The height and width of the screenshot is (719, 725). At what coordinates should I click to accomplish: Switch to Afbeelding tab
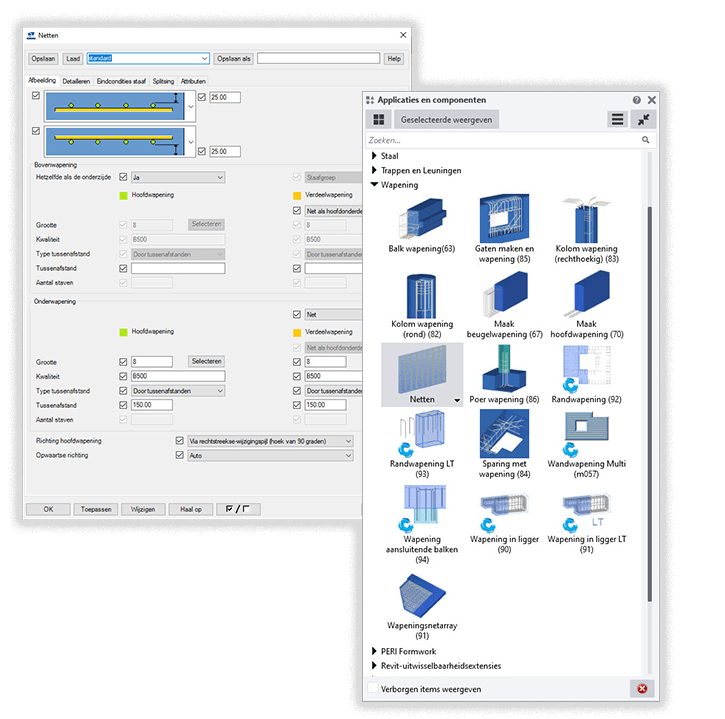42,80
